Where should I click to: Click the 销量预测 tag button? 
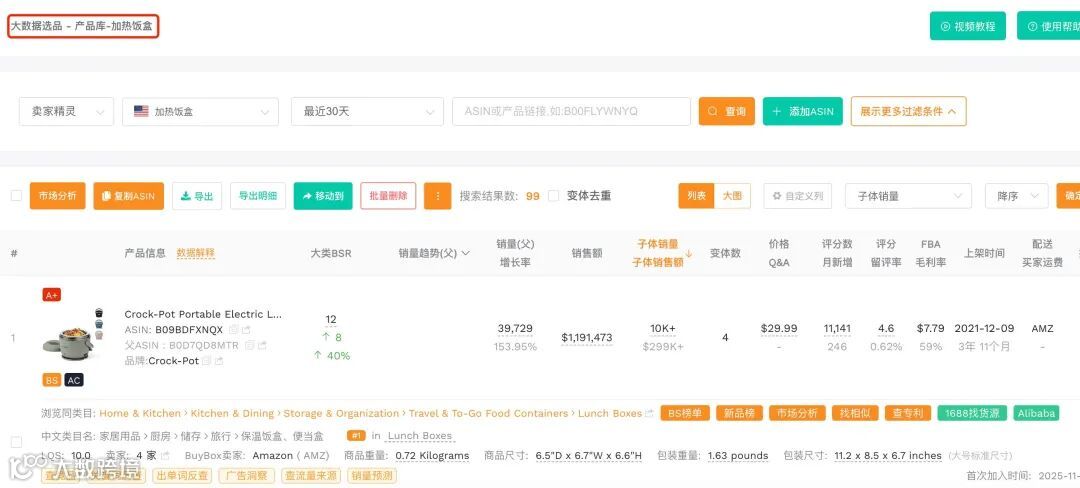(372, 476)
